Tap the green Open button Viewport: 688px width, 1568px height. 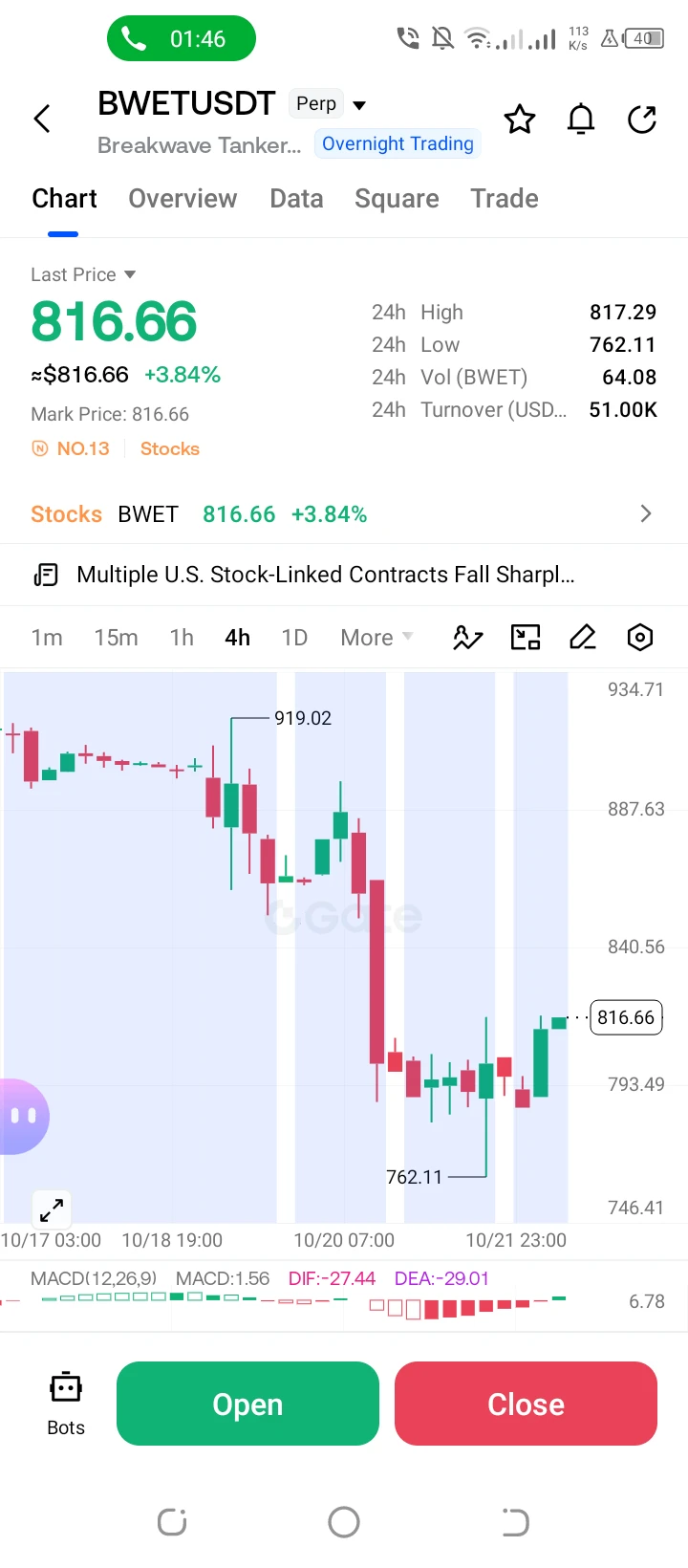(247, 1404)
